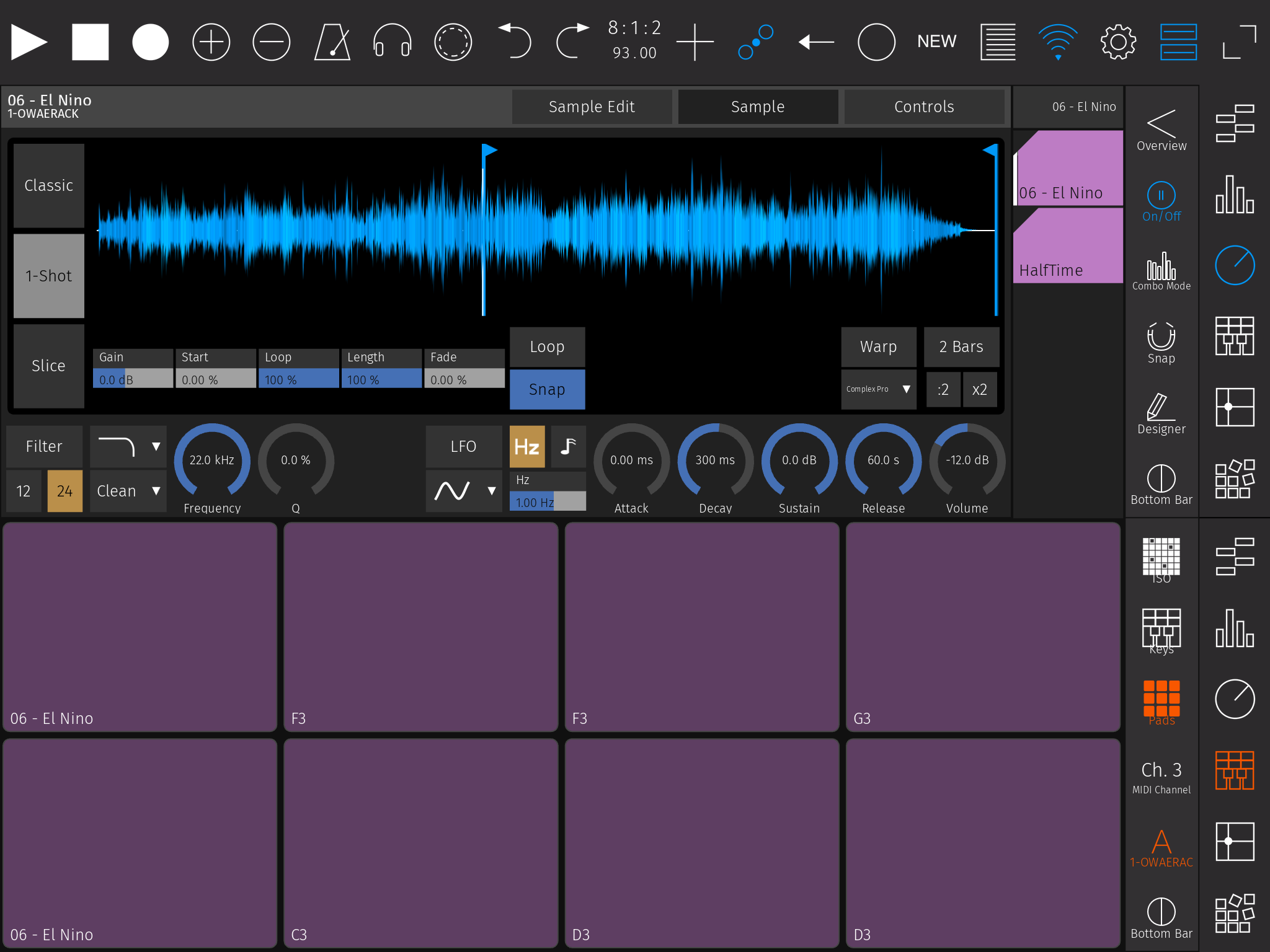
Task: Open the Controls tab
Action: coord(923,107)
